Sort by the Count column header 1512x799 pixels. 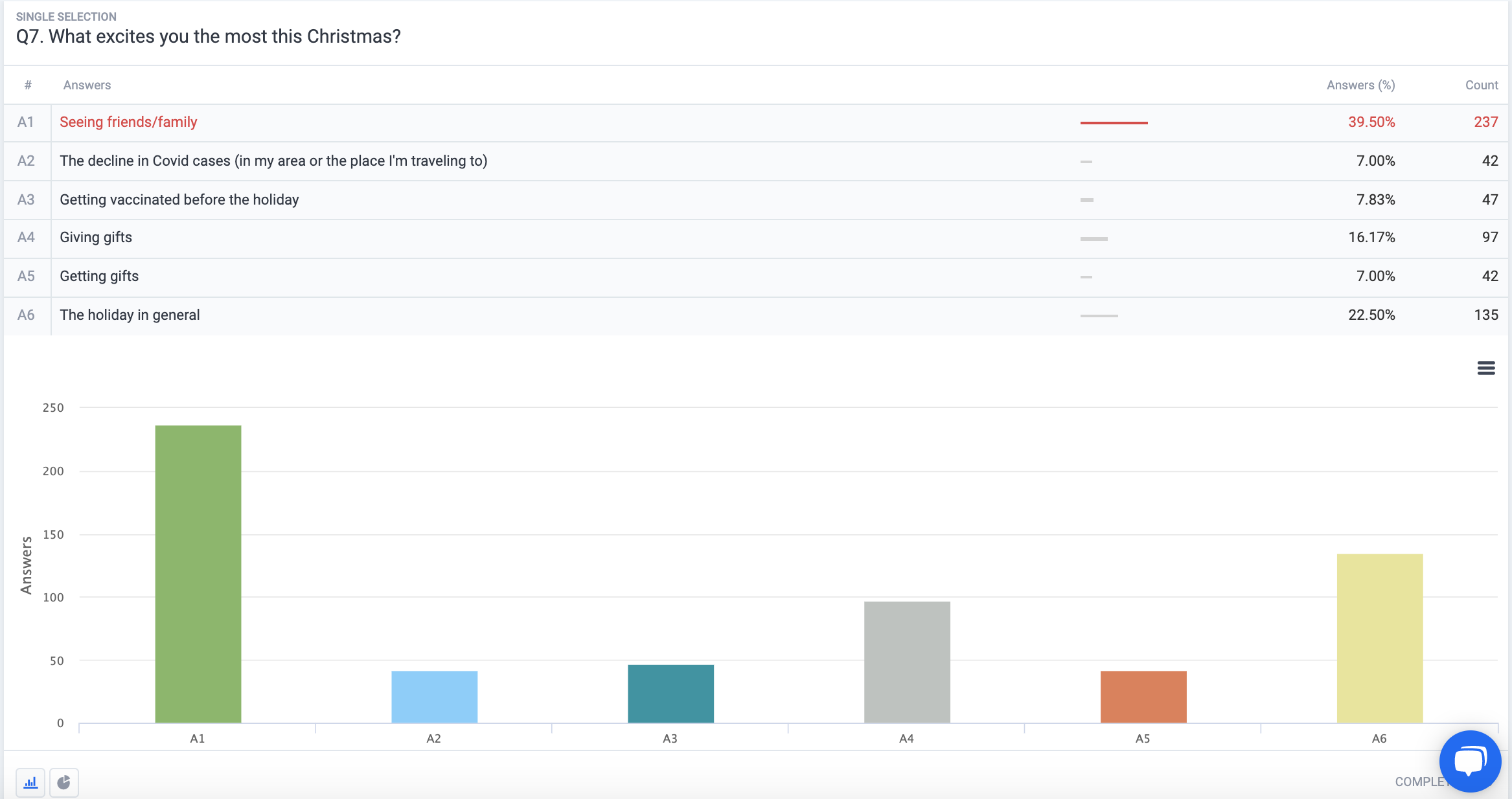pos(1482,85)
